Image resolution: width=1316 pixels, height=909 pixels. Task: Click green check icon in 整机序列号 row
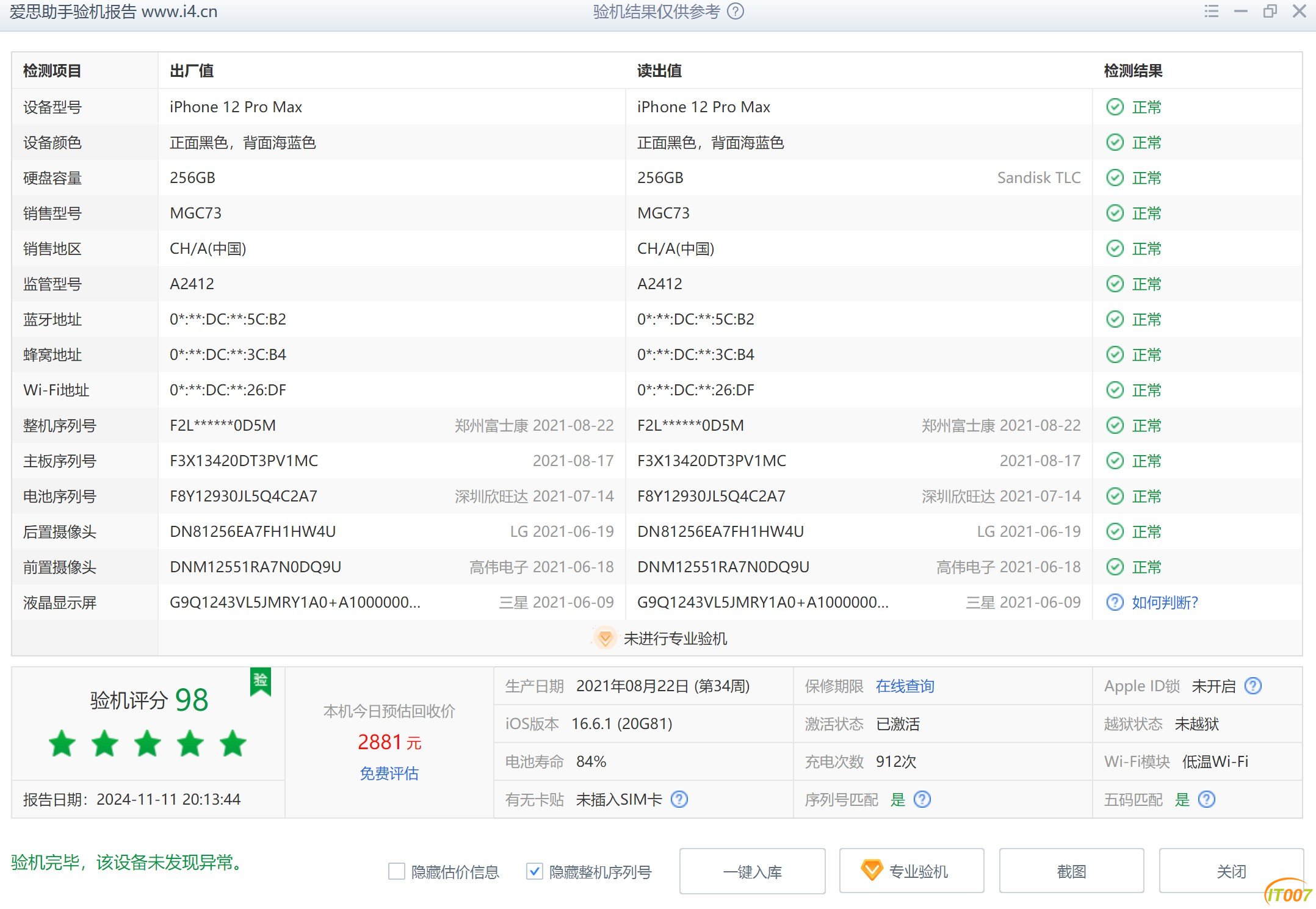tap(1115, 426)
